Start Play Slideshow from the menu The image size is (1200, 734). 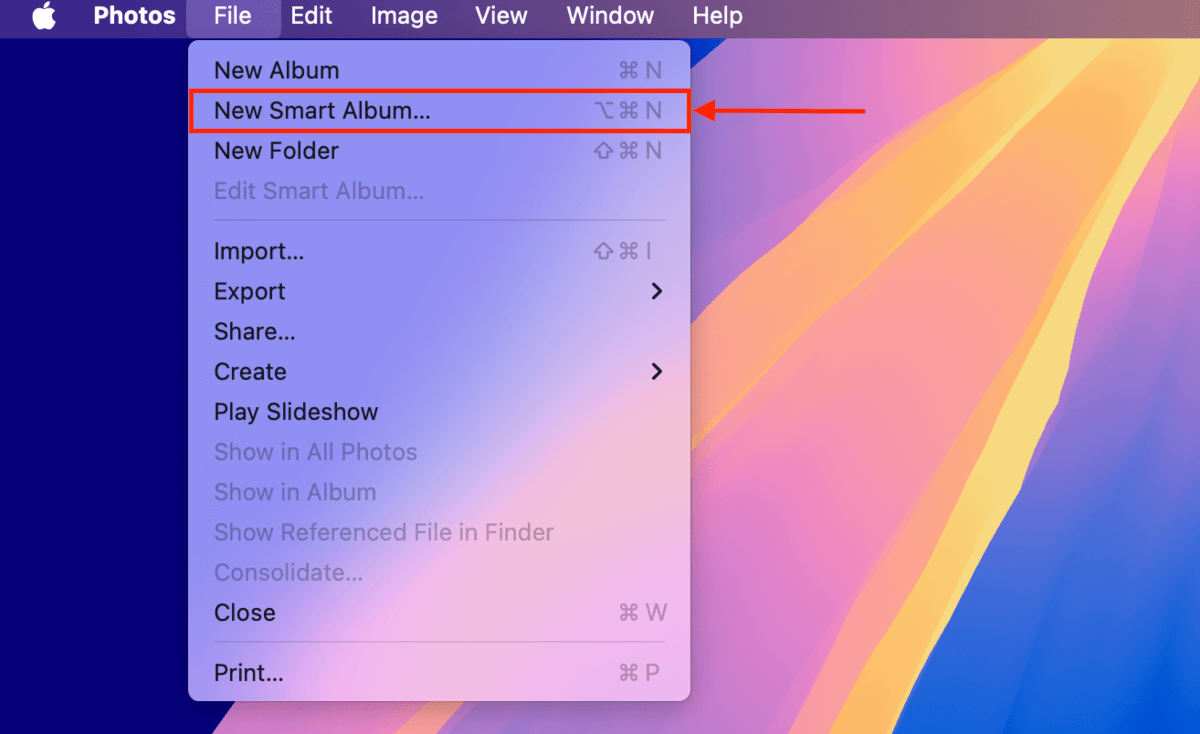(x=296, y=412)
